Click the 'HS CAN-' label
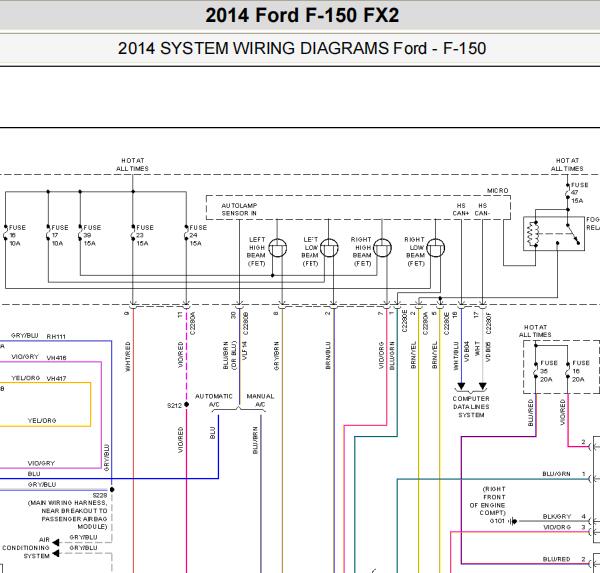This screenshot has height=573, width=600. coord(482,209)
